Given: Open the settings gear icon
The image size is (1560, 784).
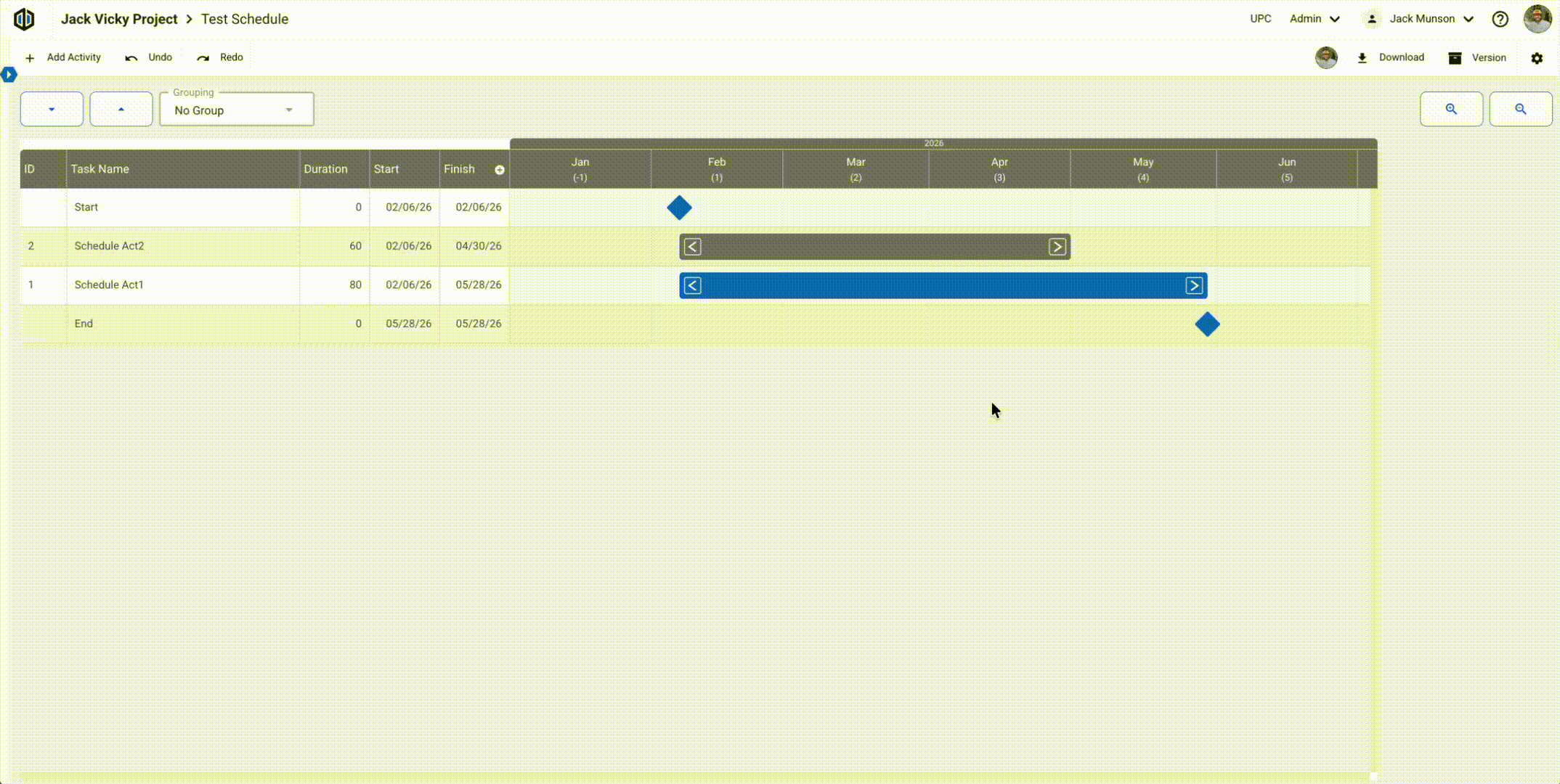Looking at the screenshot, I should [x=1537, y=58].
